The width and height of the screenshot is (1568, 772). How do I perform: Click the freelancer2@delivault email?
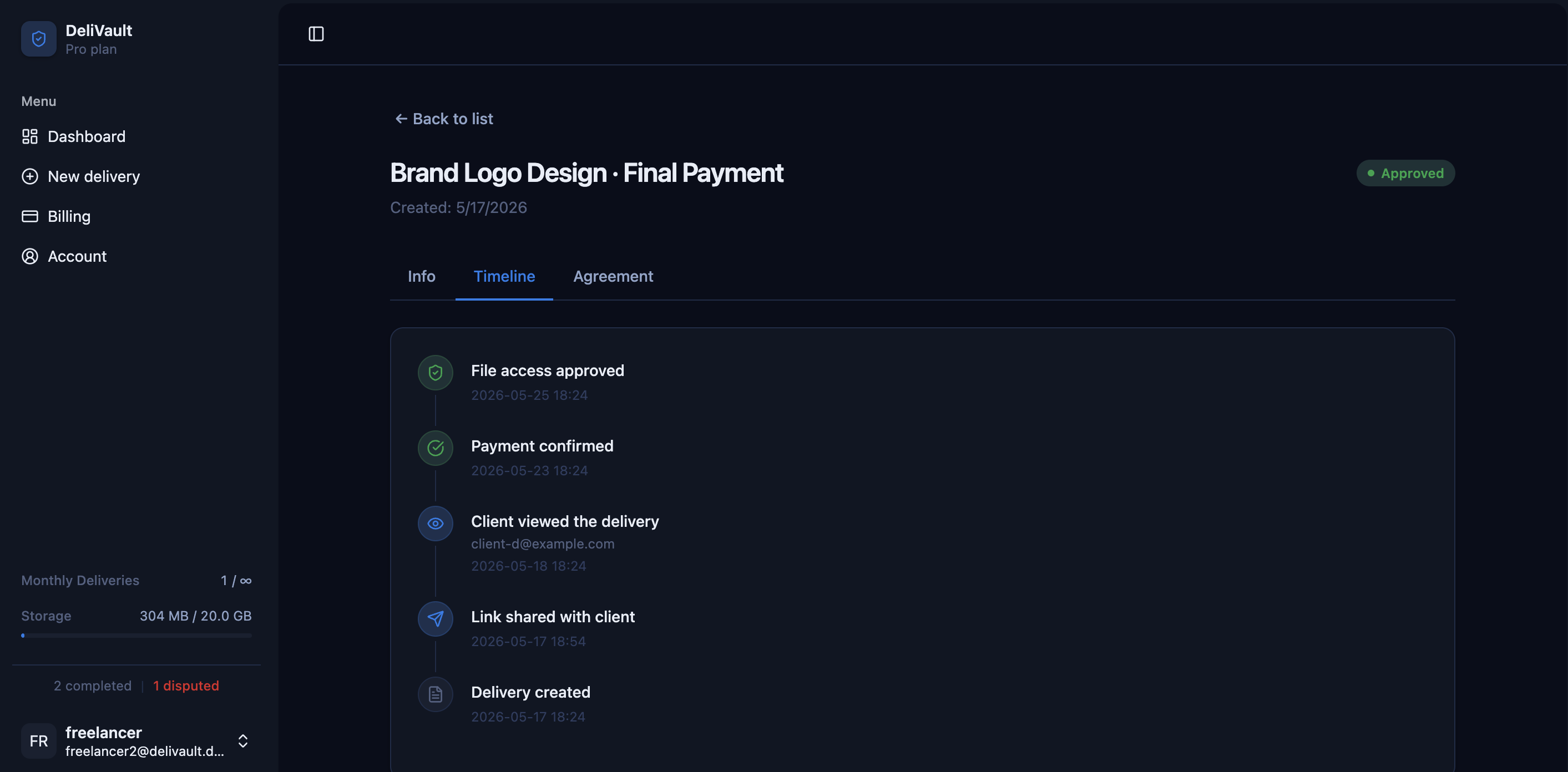[x=145, y=751]
